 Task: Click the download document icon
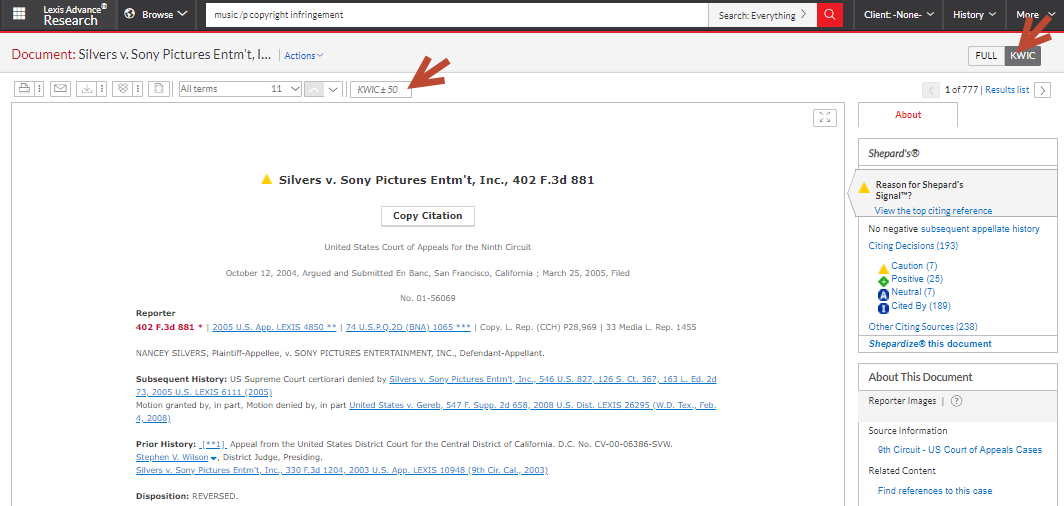coord(87,89)
